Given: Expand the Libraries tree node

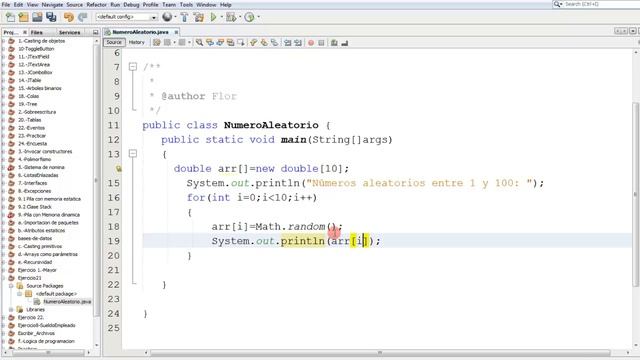Looking at the screenshot, I should (x=11, y=309).
